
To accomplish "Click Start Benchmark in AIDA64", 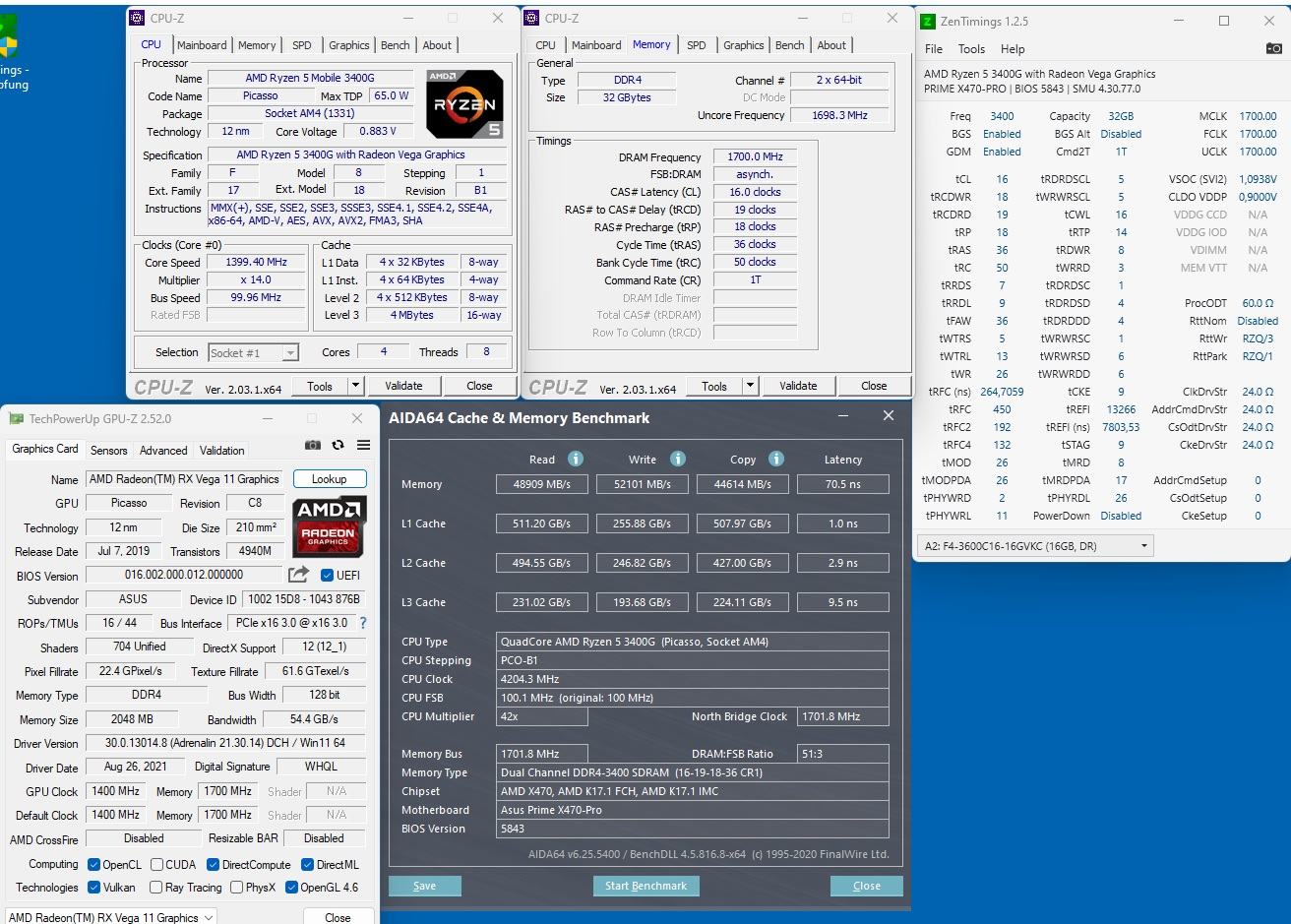I will 645,886.
